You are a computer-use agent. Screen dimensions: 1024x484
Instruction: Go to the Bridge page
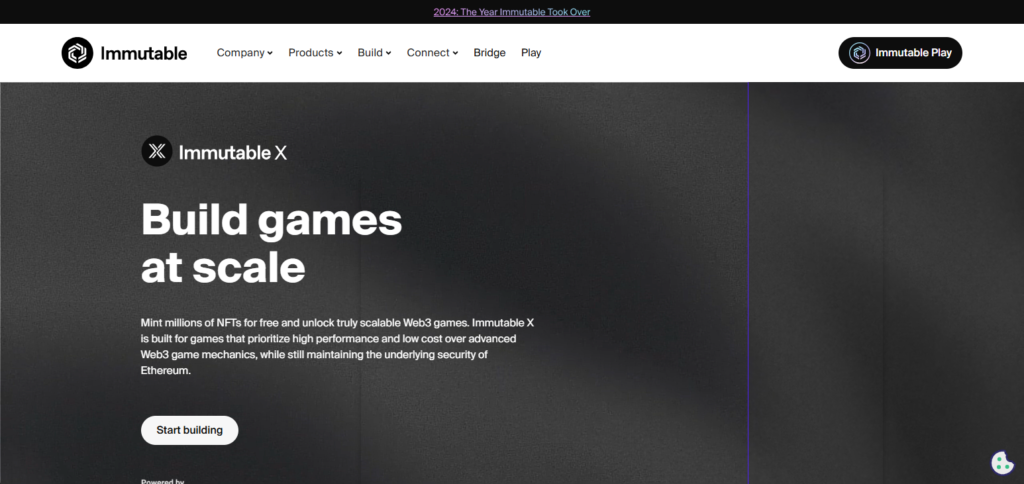pyautogui.click(x=489, y=53)
